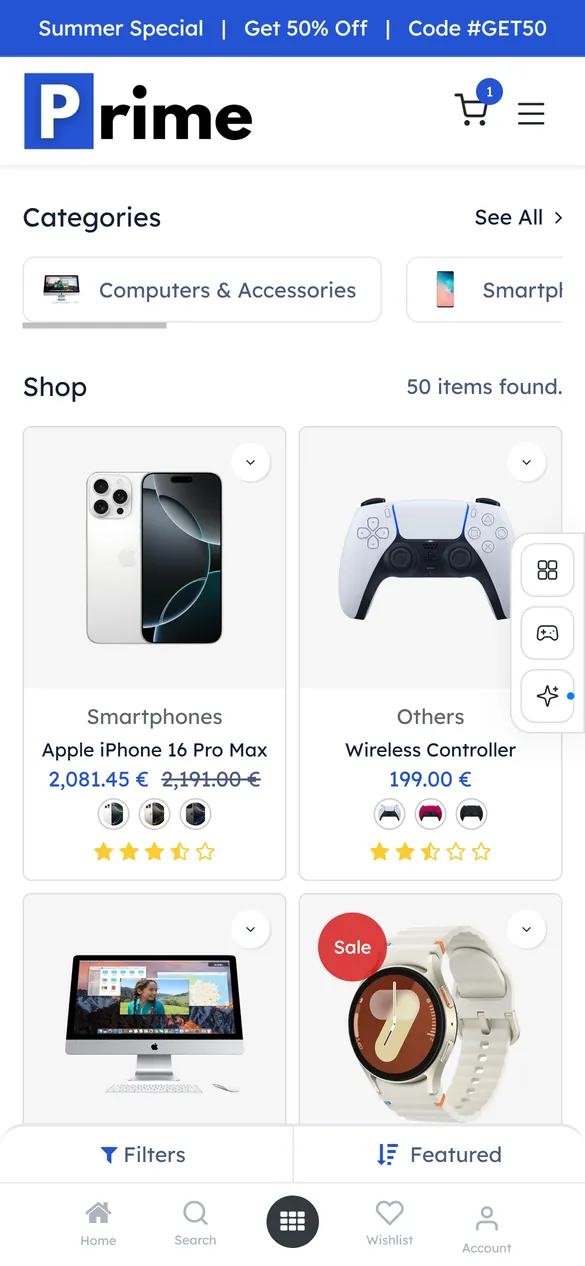Click the grid layout icon in side panel
The image size is (585, 1266).
pos(547,570)
